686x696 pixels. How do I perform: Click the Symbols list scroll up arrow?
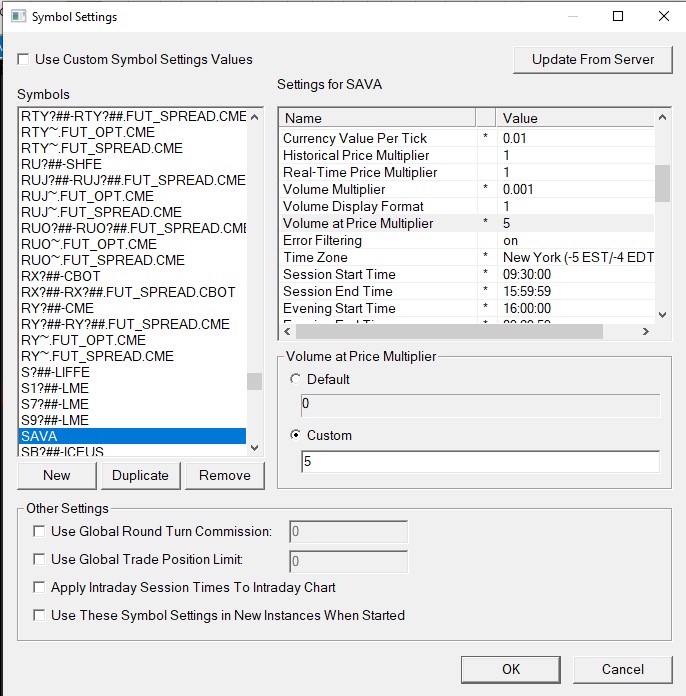tap(254, 117)
